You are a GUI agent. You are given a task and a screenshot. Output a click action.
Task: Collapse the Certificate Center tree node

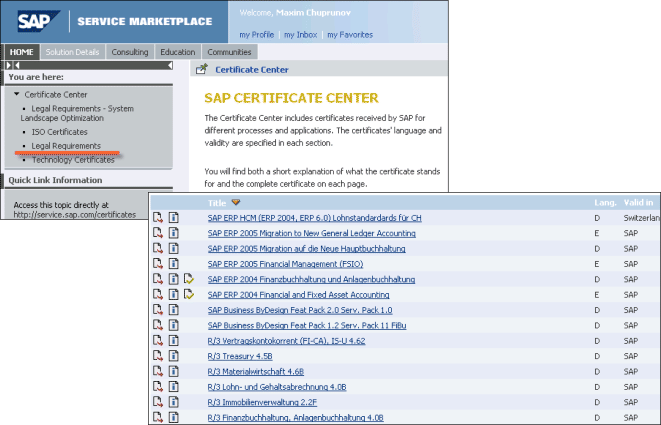click(x=16, y=94)
